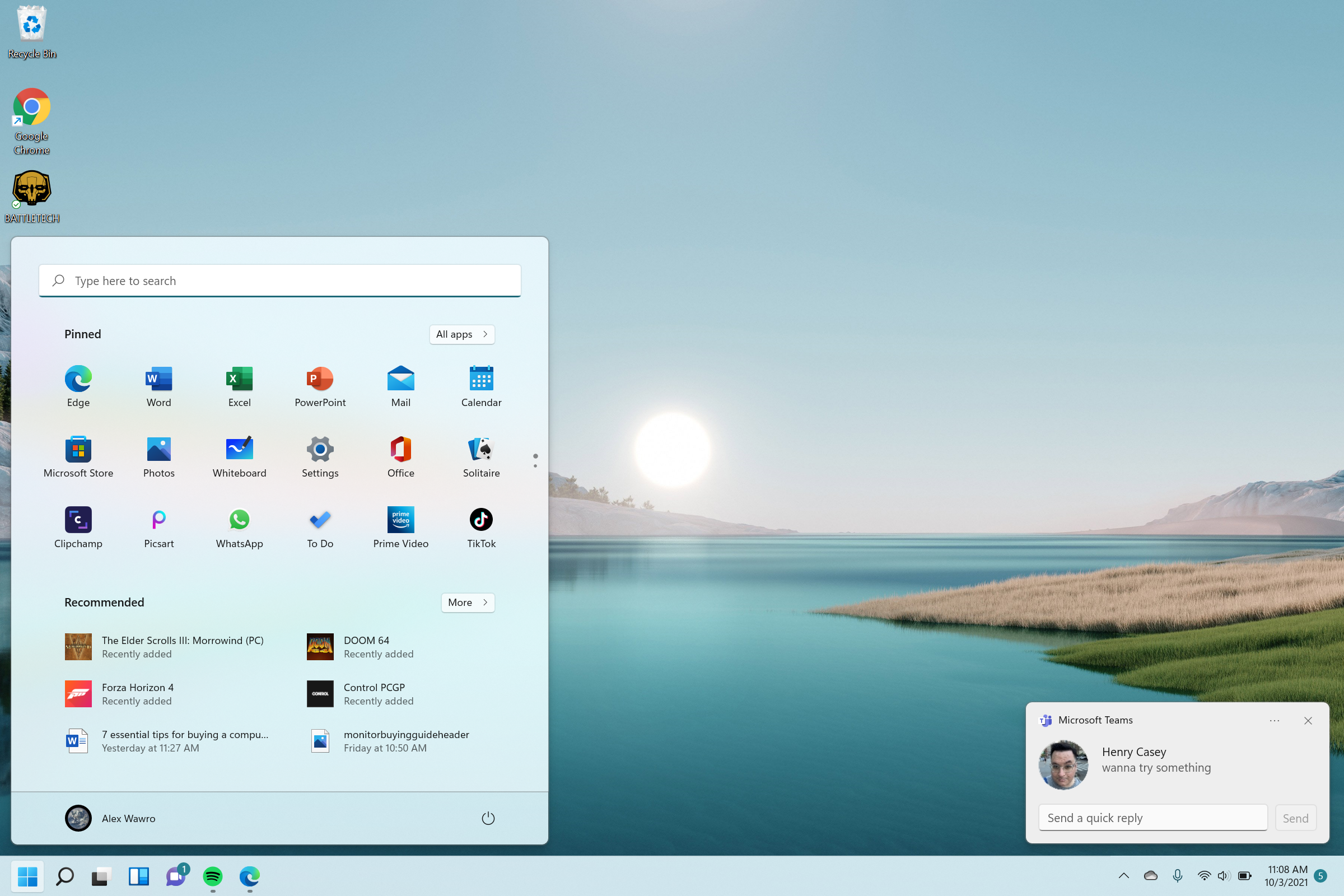Screen dimensions: 1344x896
Task: Open TikTok app
Action: click(x=480, y=519)
